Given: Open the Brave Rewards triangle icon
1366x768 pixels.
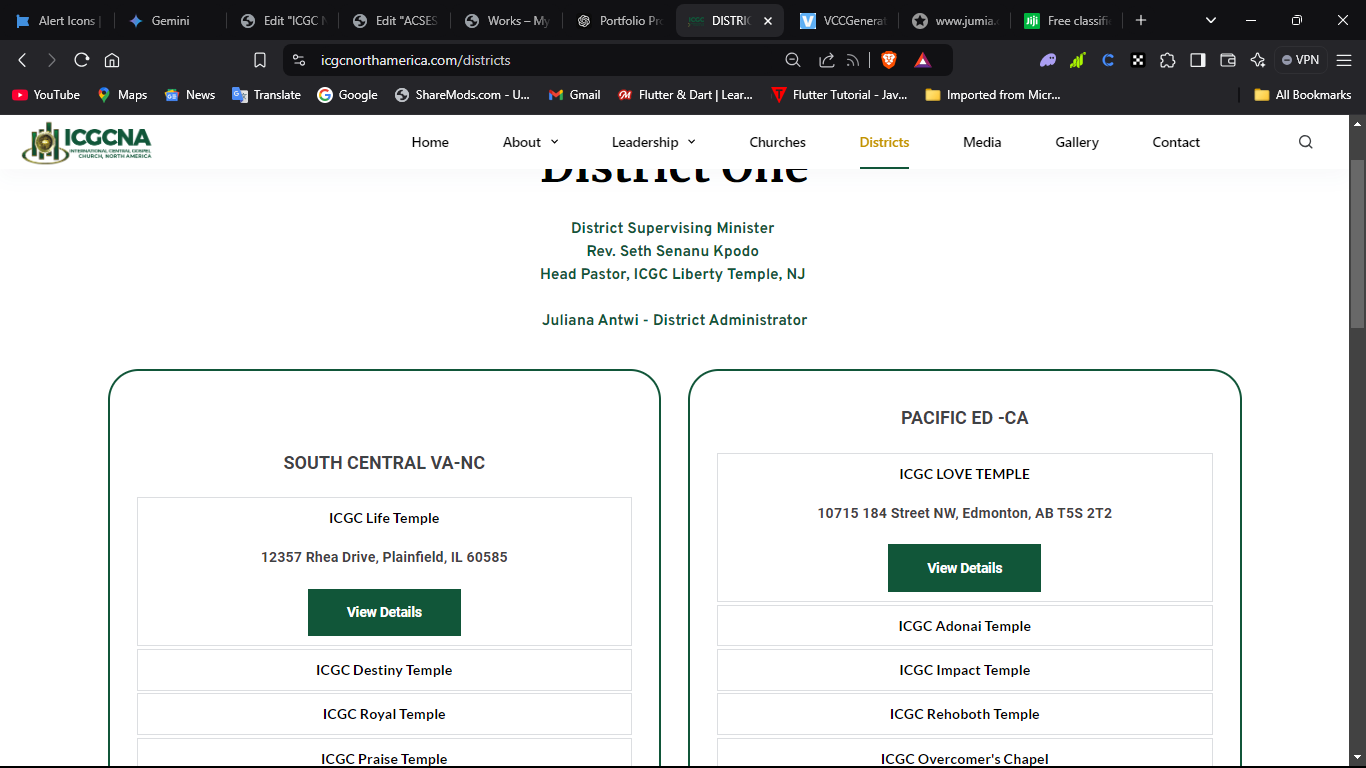Looking at the screenshot, I should coord(922,60).
